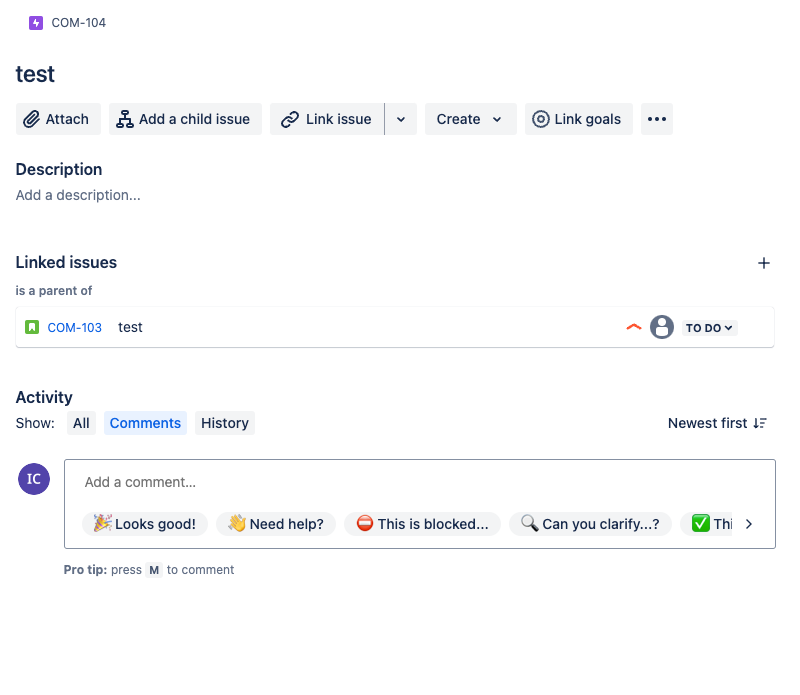Insert the Looks good! quick comment
Image resolution: width=800 pixels, height=695 pixels.
coord(145,524)
